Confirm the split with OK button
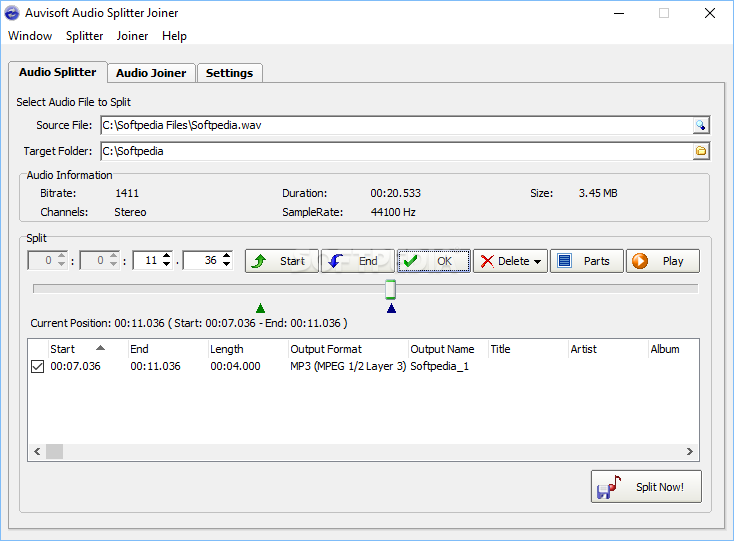Screen dimensions: 734x541 tap(434, 261)
